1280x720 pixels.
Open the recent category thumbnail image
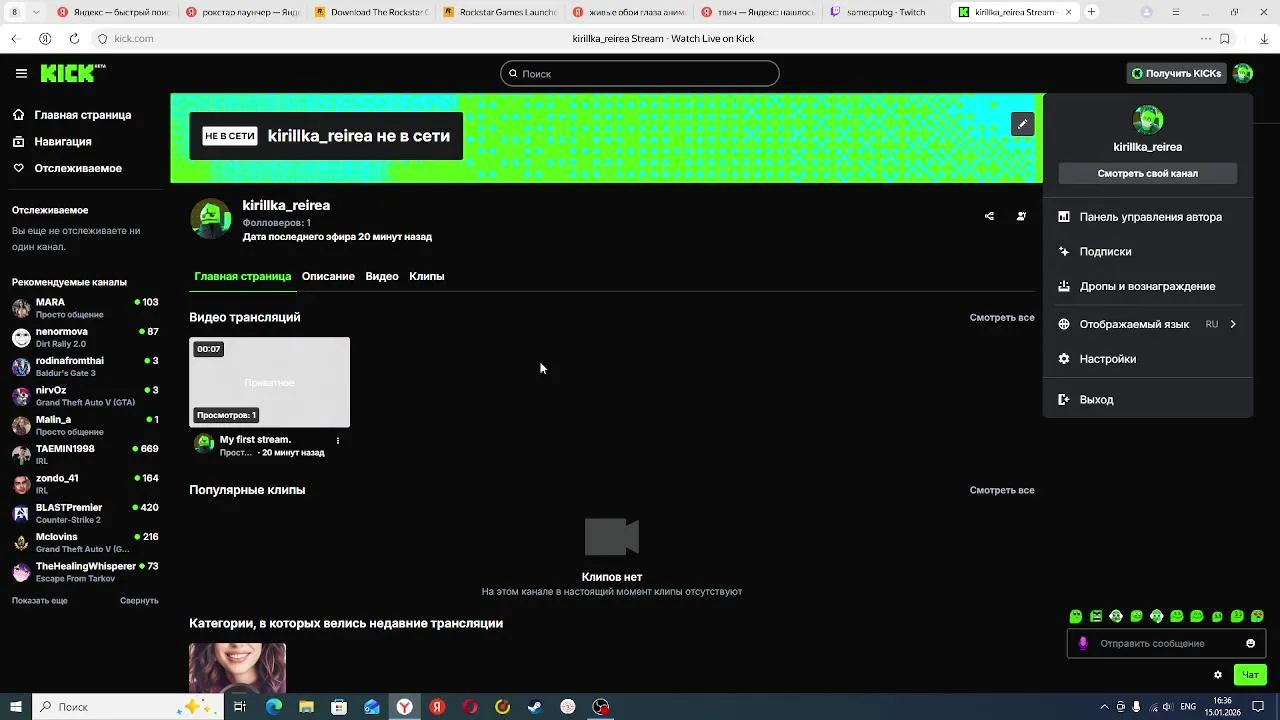click(237, 668)
